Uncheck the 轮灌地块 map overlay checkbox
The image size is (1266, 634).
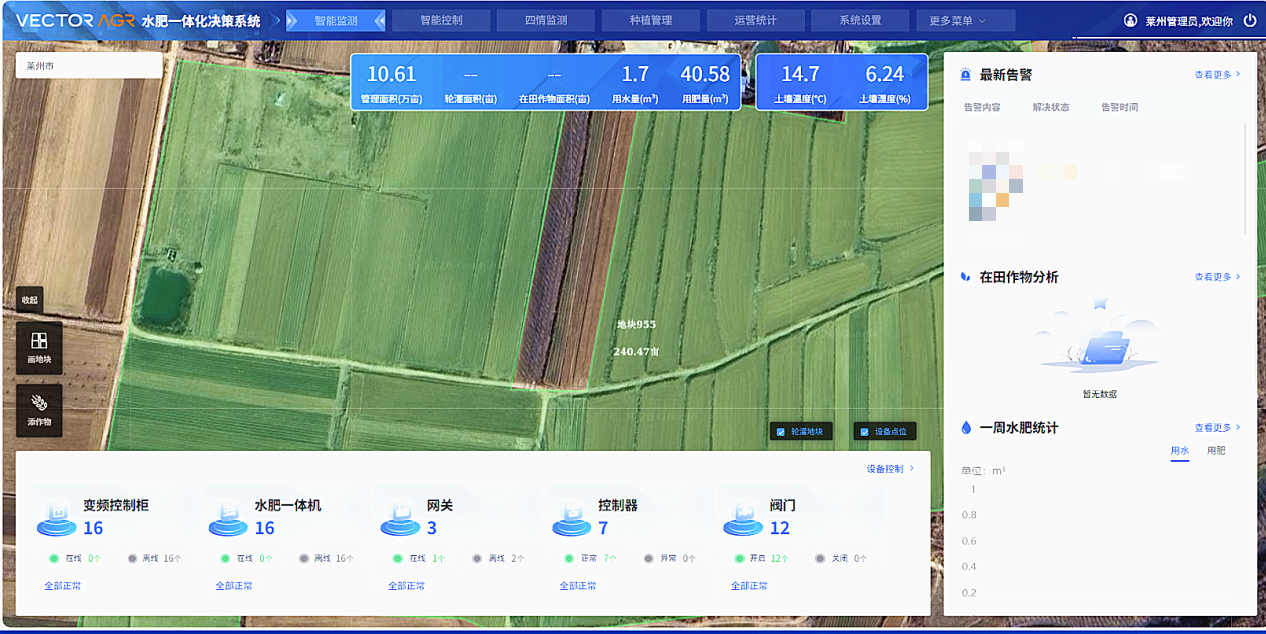(783, 431)
